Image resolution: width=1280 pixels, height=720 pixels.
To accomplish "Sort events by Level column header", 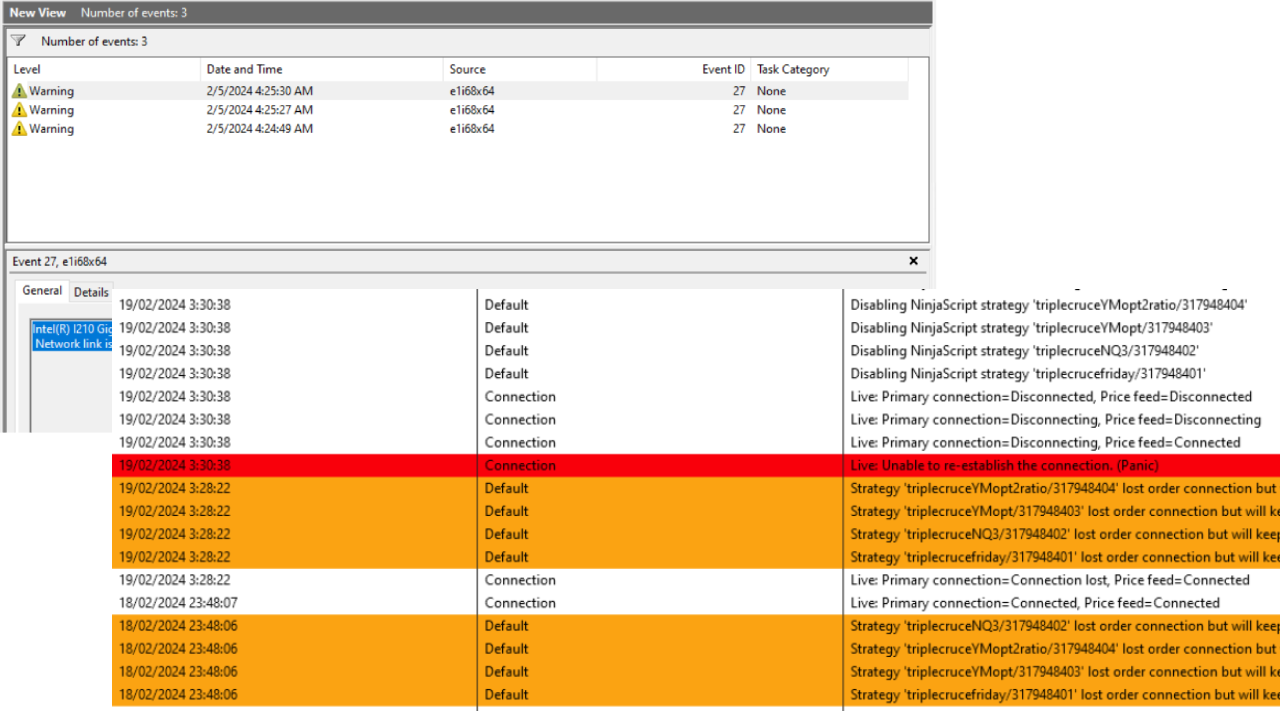I will 27,69.
